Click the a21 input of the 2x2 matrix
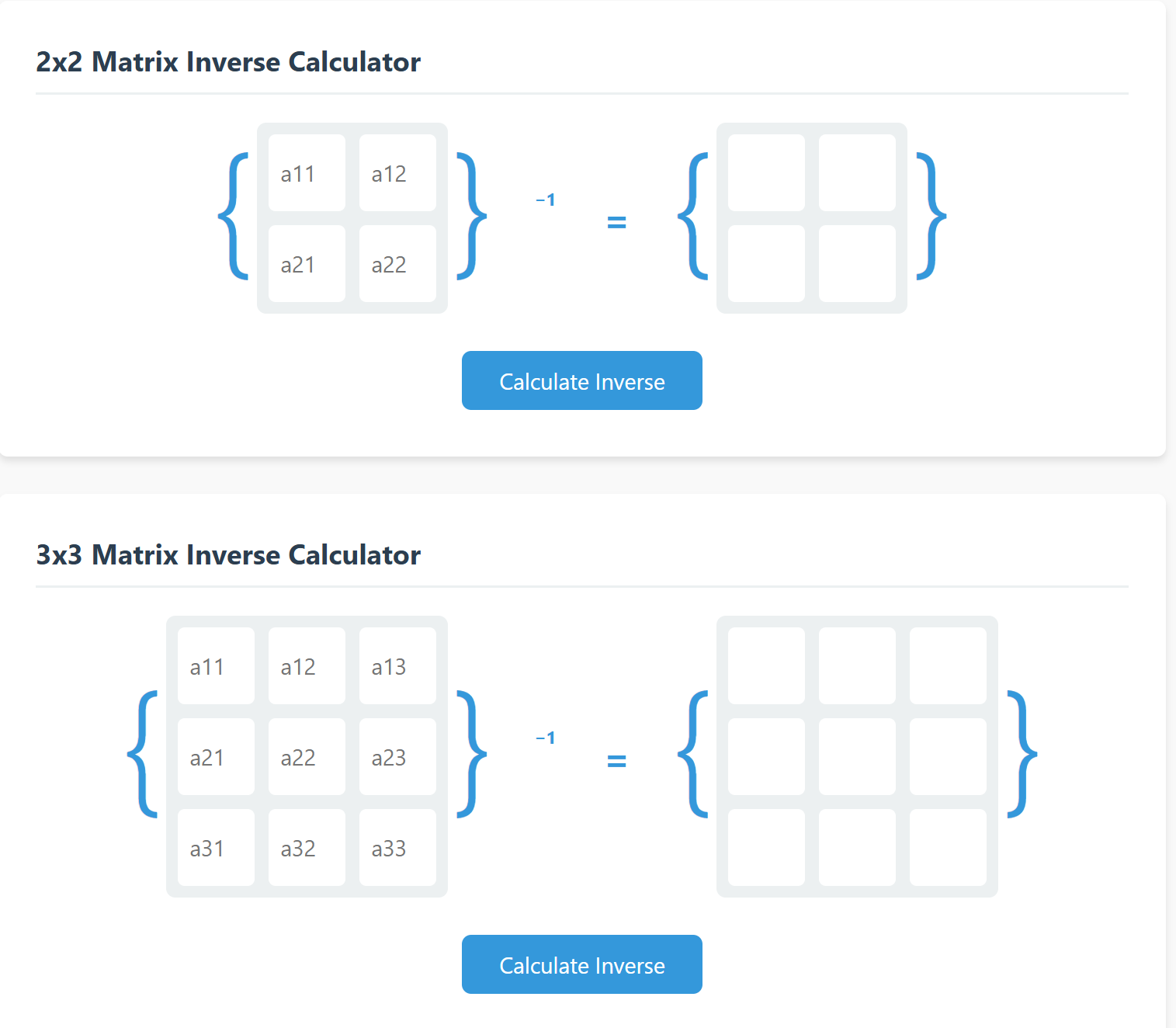The image size is (1176, 1028). (306, 264)
